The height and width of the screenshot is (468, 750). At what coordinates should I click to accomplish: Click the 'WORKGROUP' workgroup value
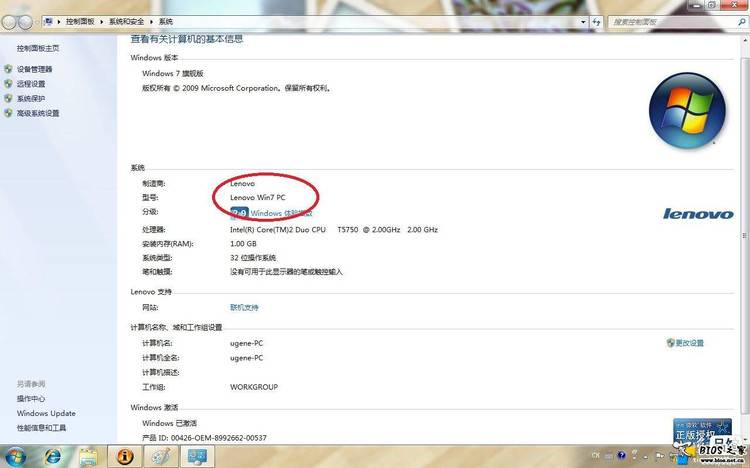(254, 387)
